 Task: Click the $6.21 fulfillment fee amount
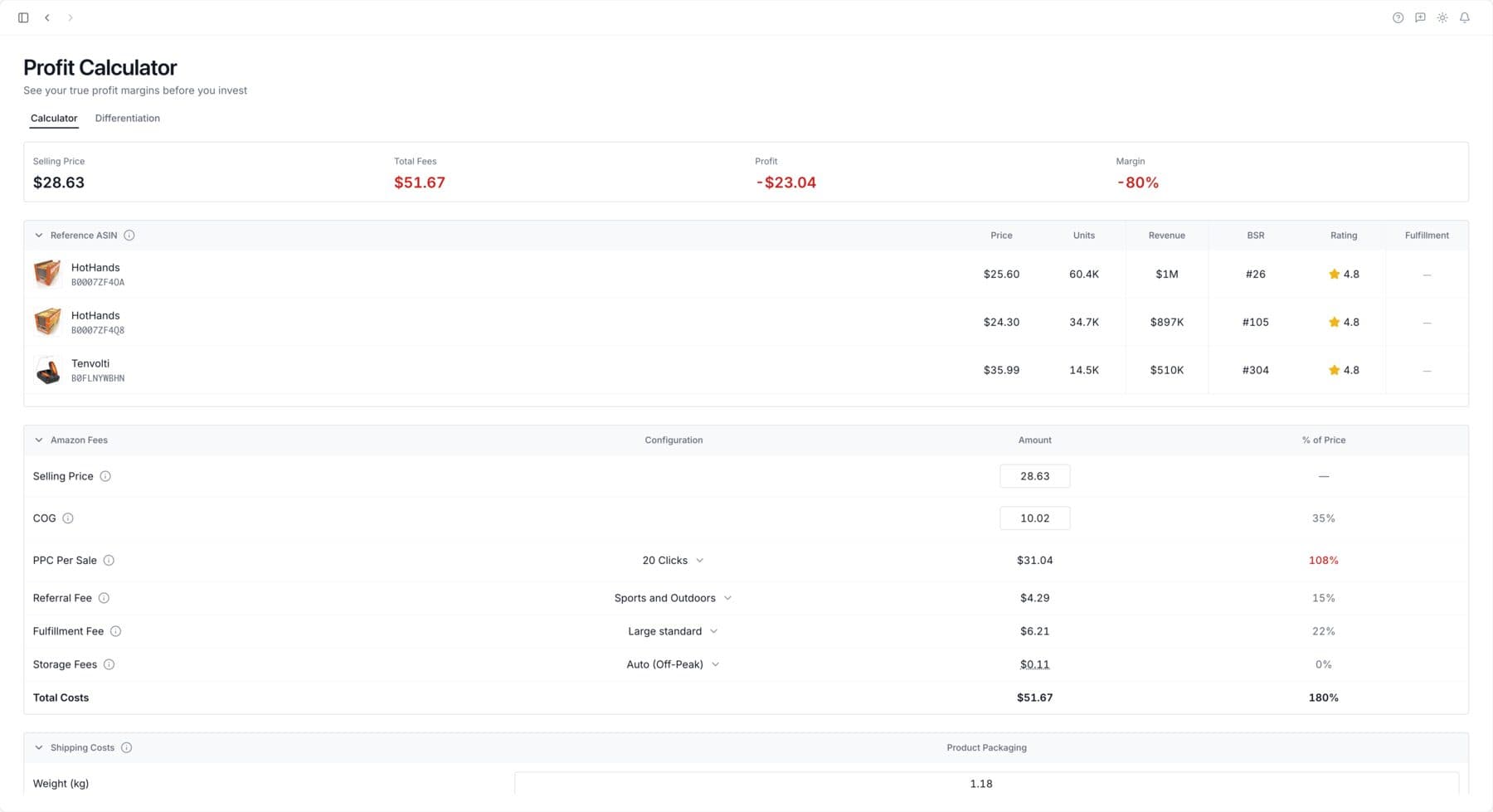pos(1034,631)
